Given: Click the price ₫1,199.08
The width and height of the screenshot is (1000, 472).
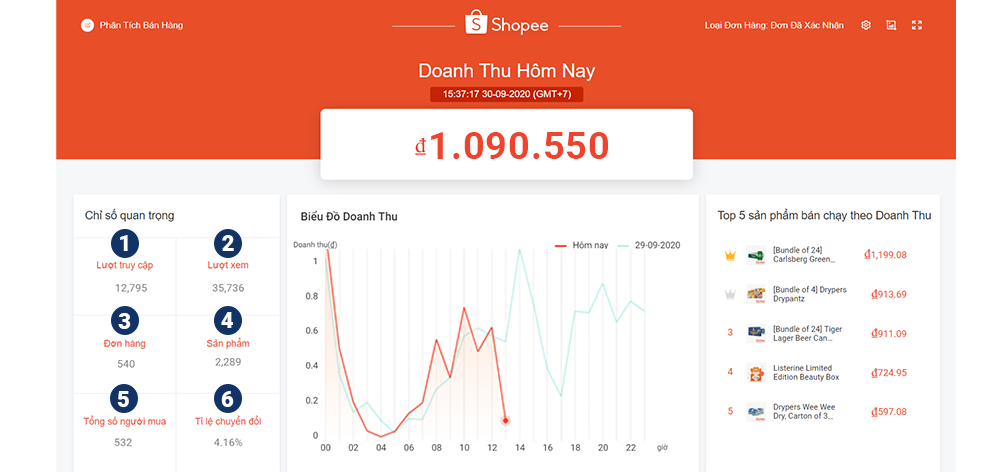Looking at the screenshot, I should pyautogui.click(x=885, y=255).
